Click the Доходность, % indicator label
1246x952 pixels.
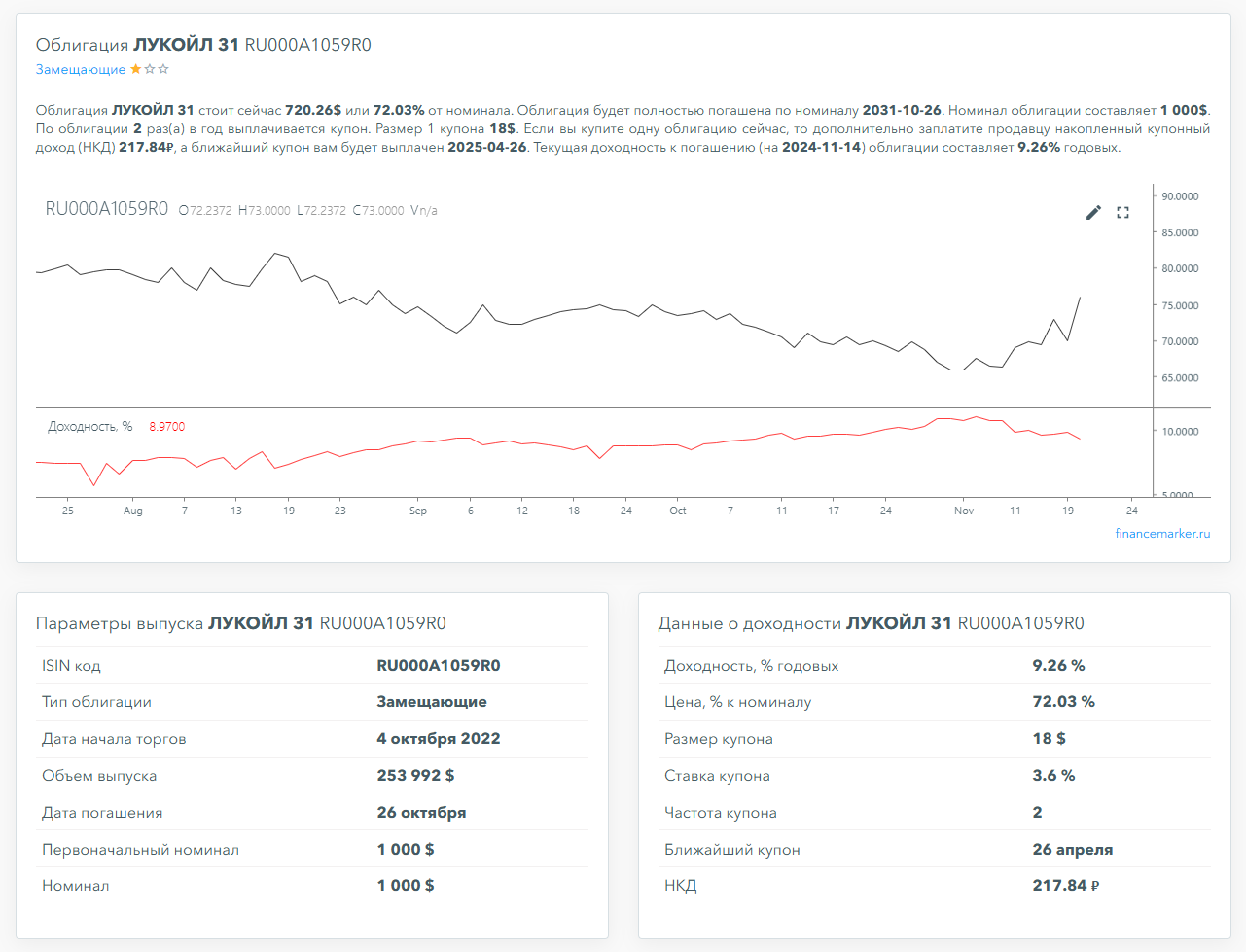point(90,427)
